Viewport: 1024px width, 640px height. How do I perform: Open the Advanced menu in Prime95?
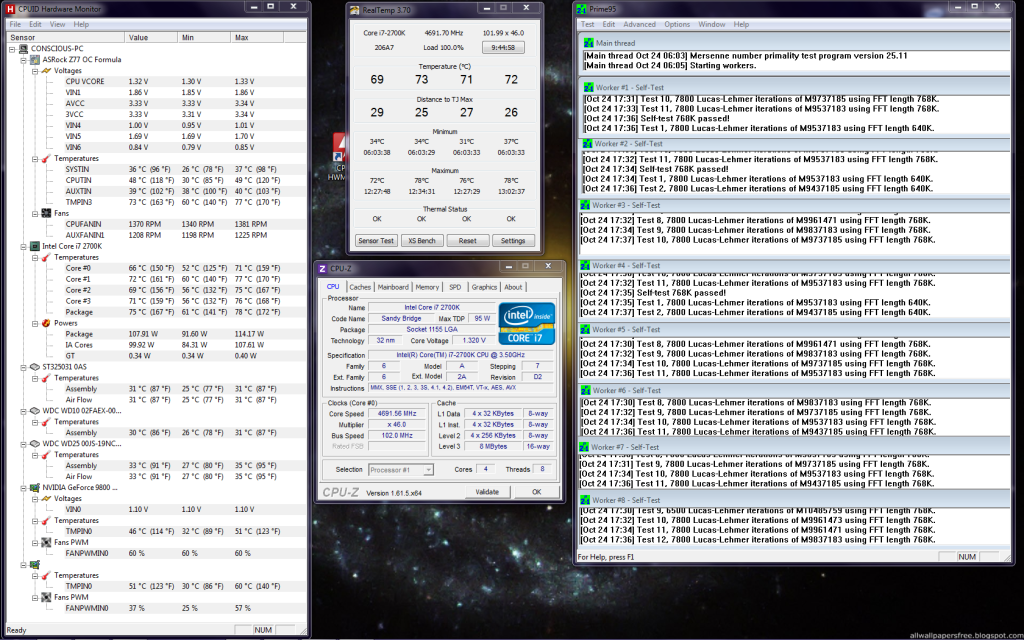(x=639, y=24)
